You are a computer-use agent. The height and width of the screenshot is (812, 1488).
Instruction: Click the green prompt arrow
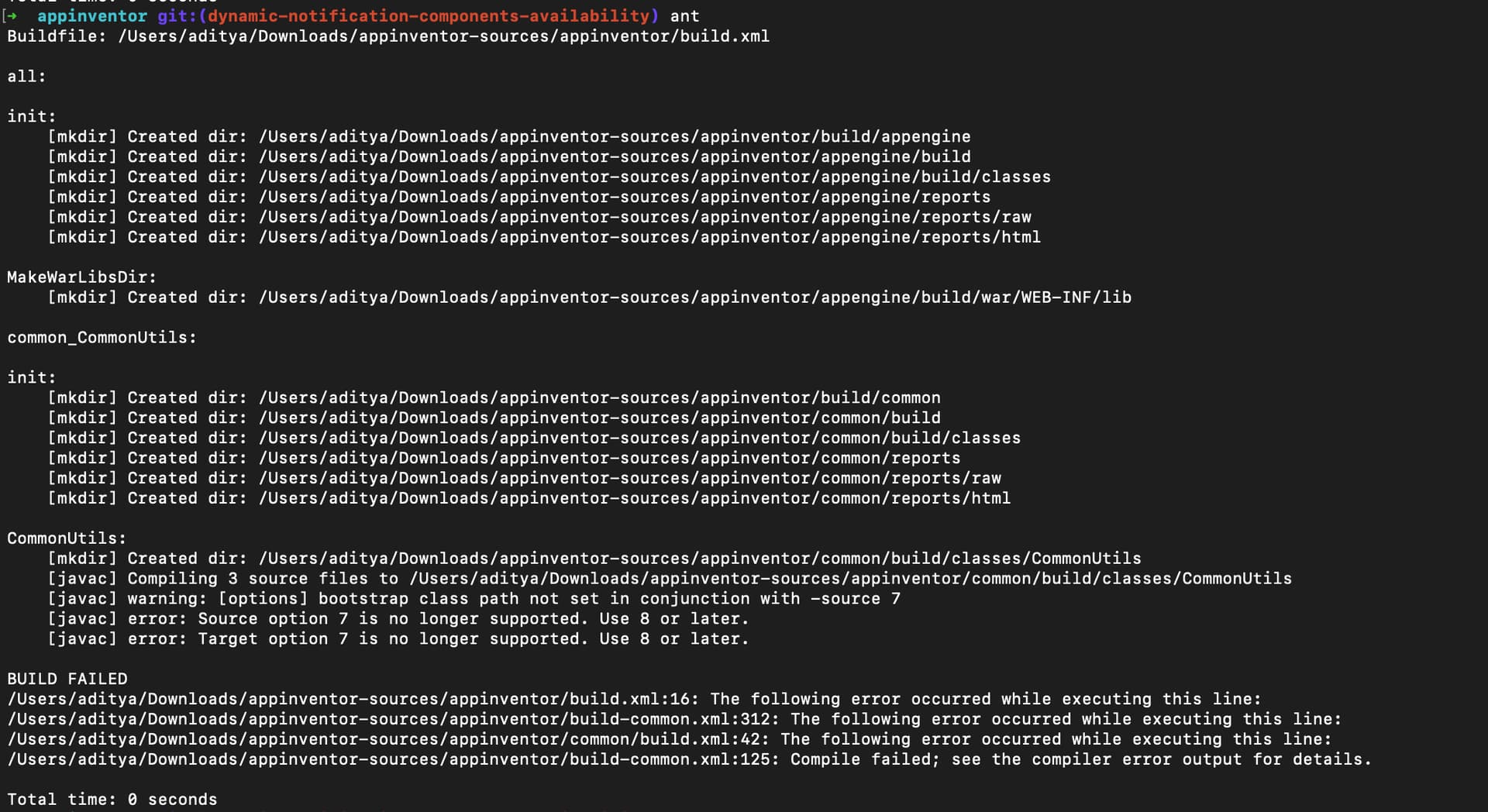point(12,15)
